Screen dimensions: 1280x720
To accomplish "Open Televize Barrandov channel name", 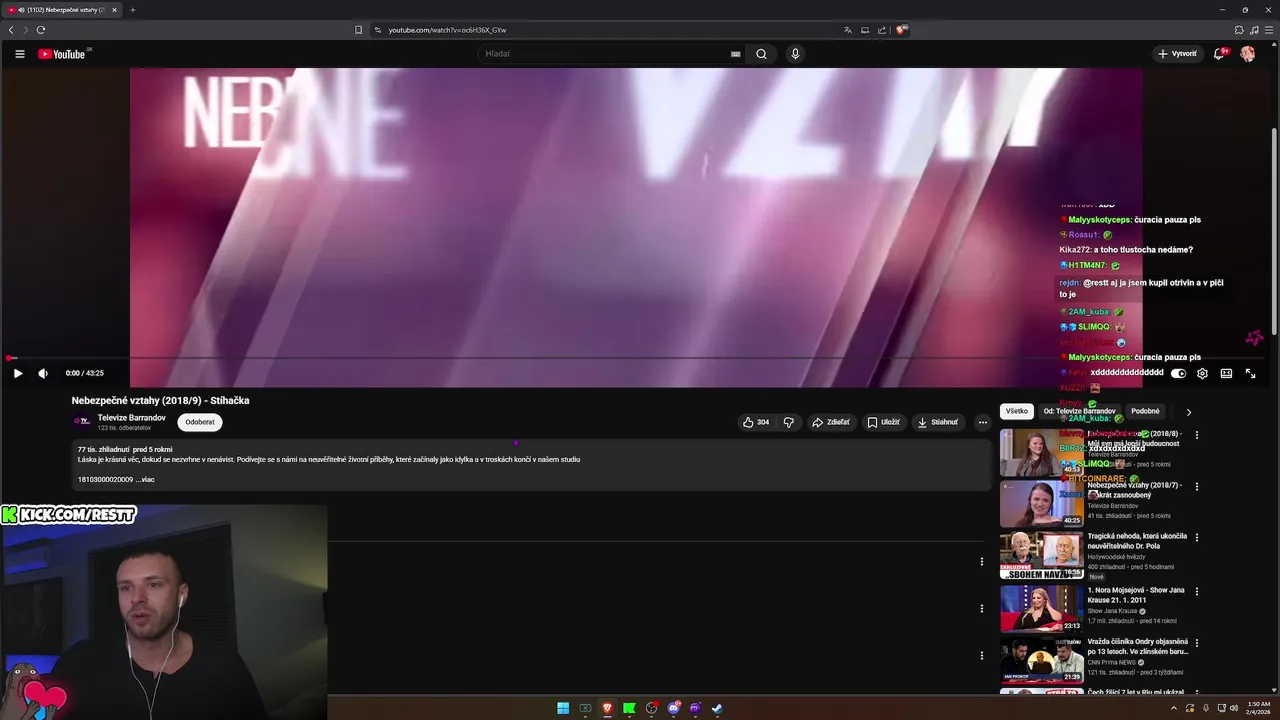I will [131, 418].
